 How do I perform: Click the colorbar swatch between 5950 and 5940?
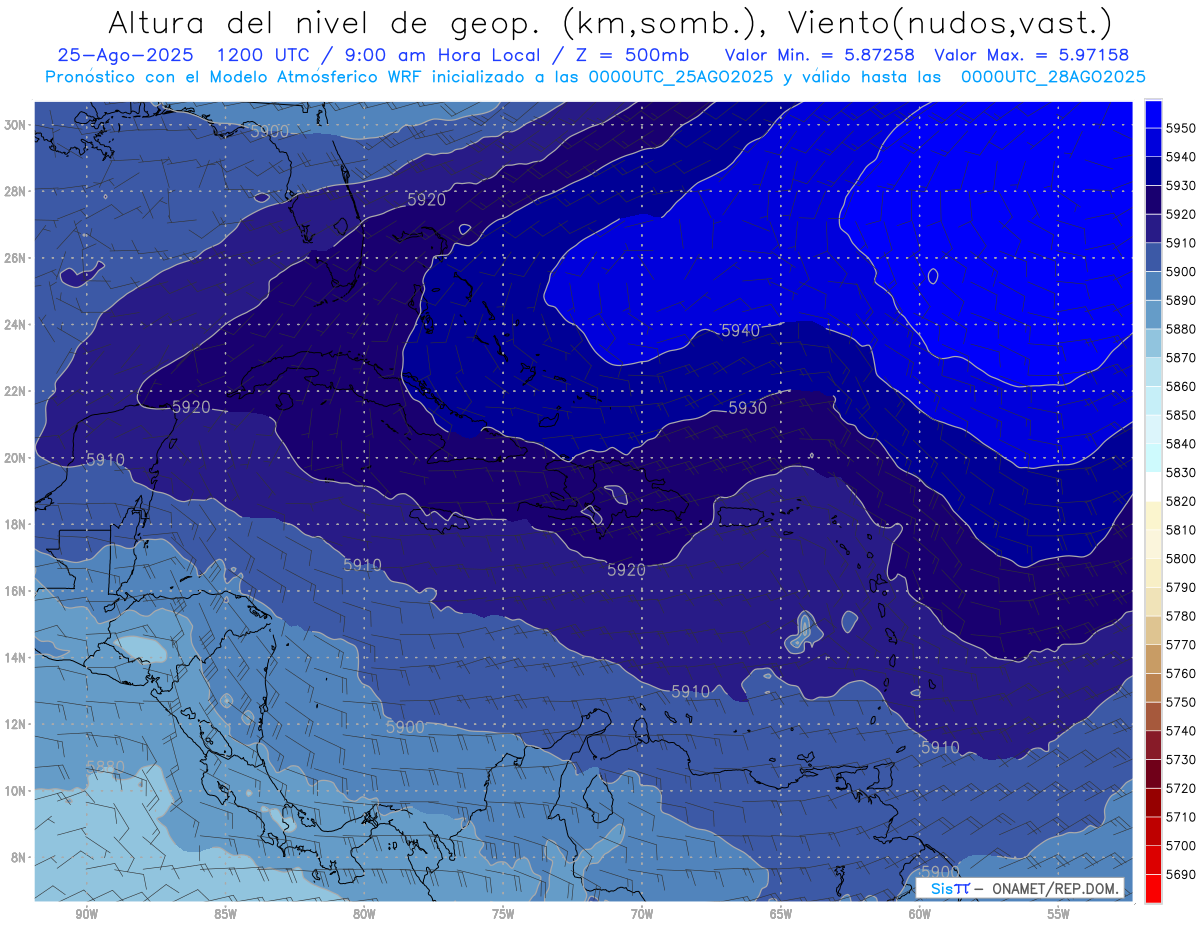coord(1153,143)
